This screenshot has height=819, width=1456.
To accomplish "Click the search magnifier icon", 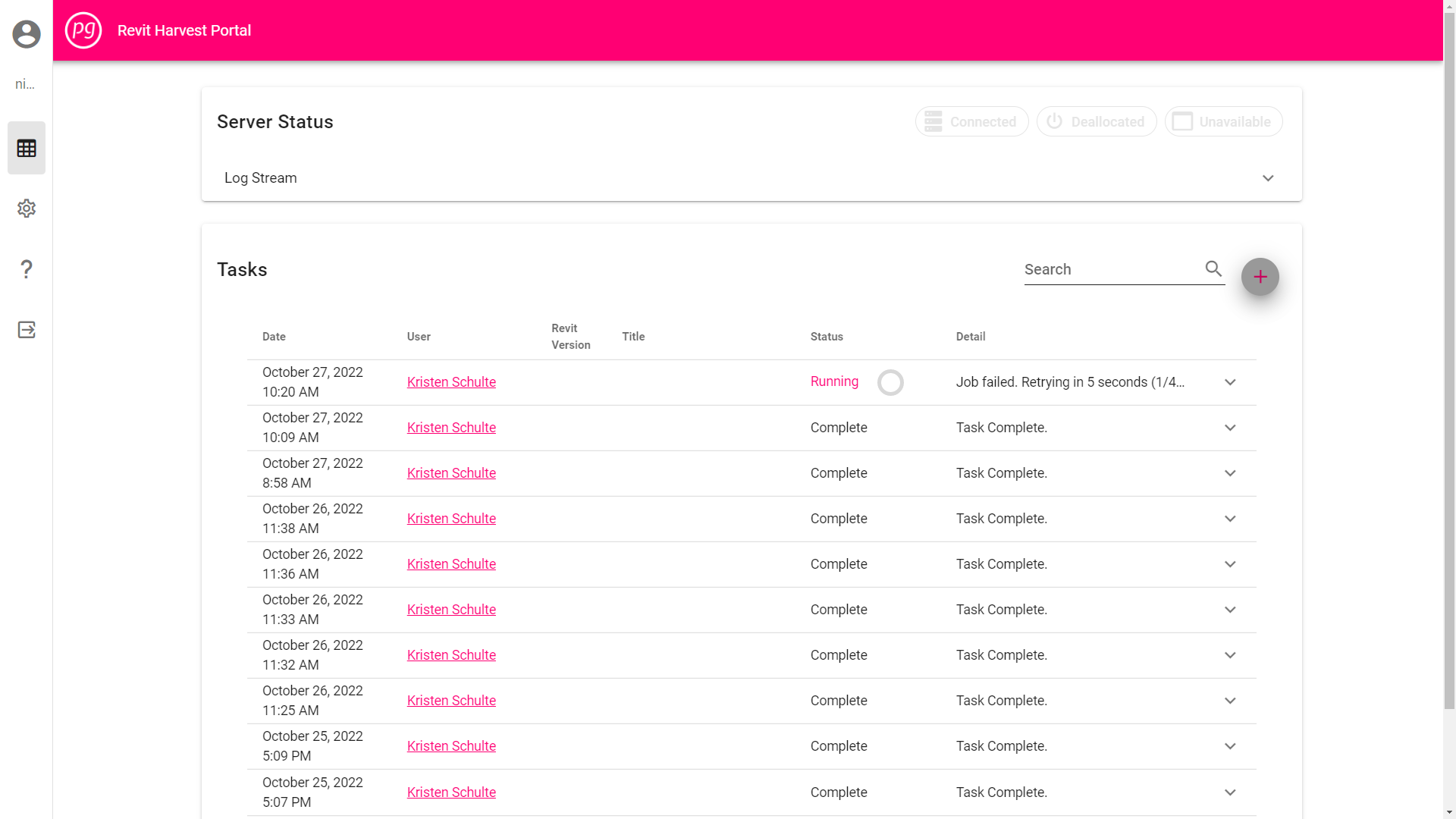I will point(1213,268).
